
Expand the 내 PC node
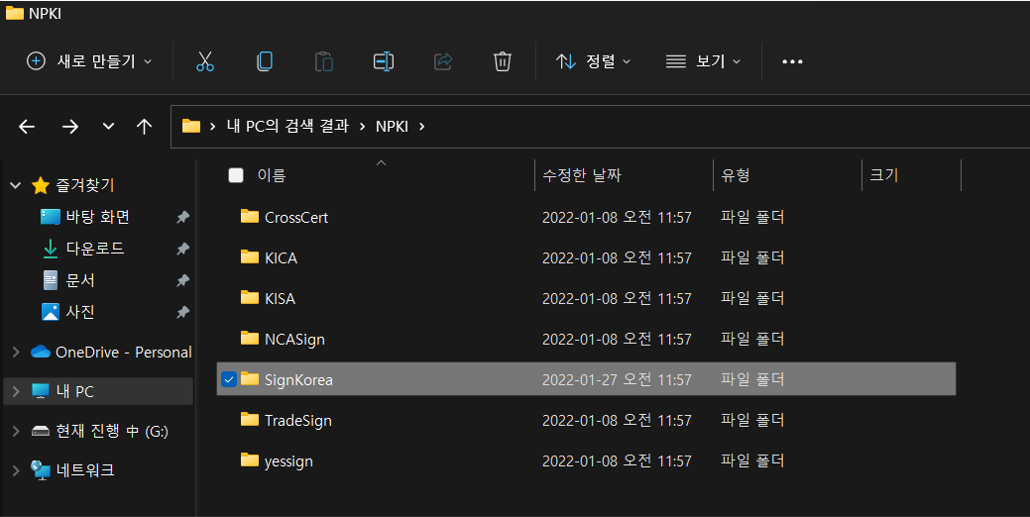pyautogui.click(x=16, y=392)
